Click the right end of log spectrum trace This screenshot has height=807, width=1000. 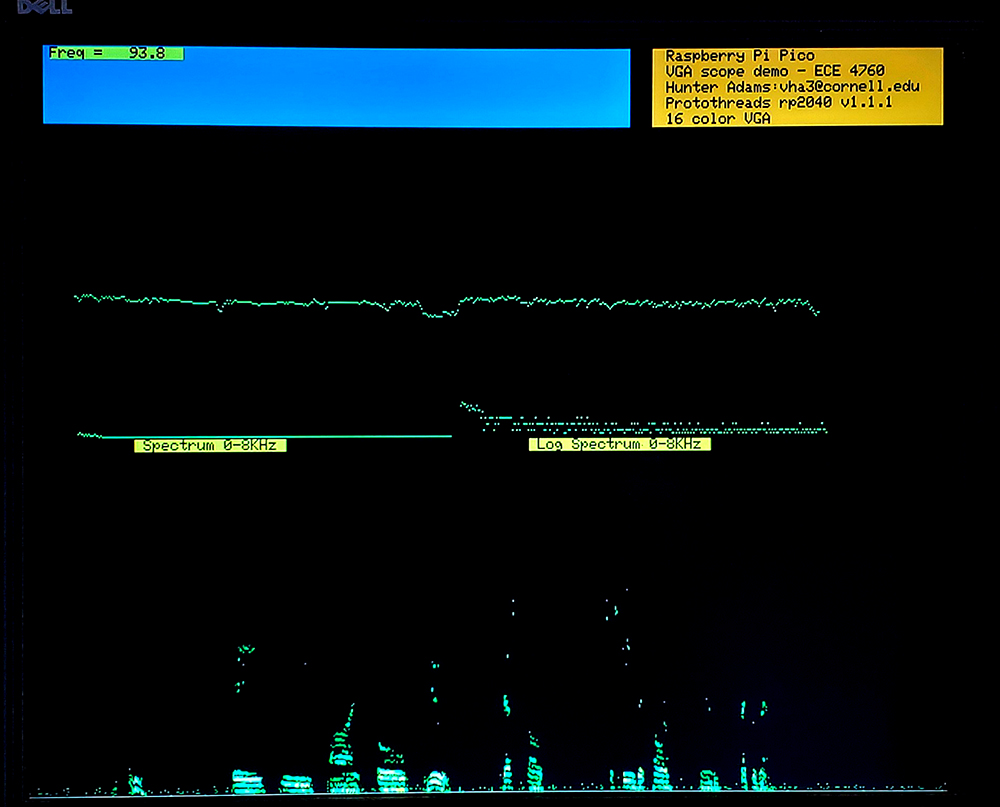(824, 430)
